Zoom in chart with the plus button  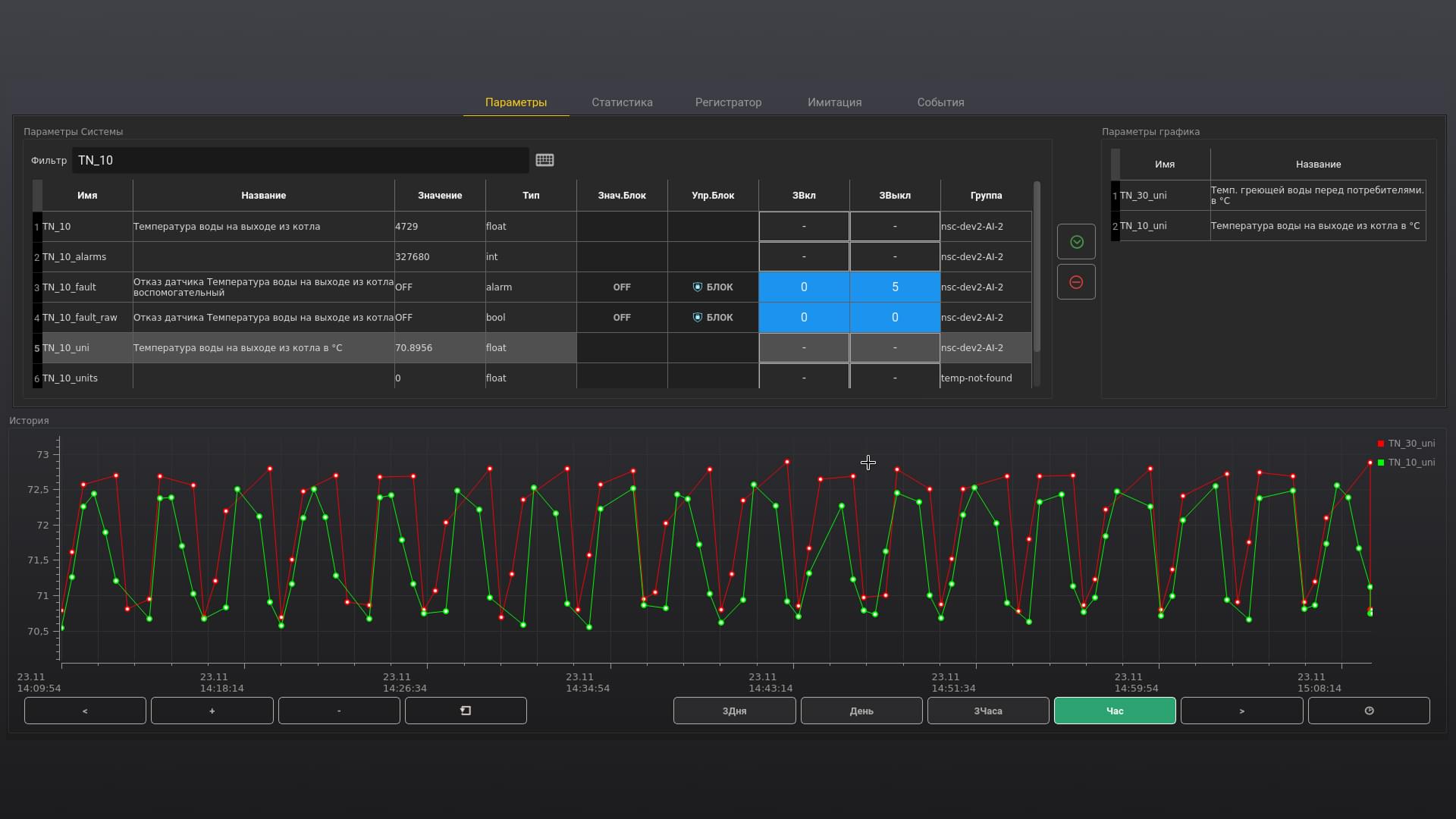tap(212, 711)
